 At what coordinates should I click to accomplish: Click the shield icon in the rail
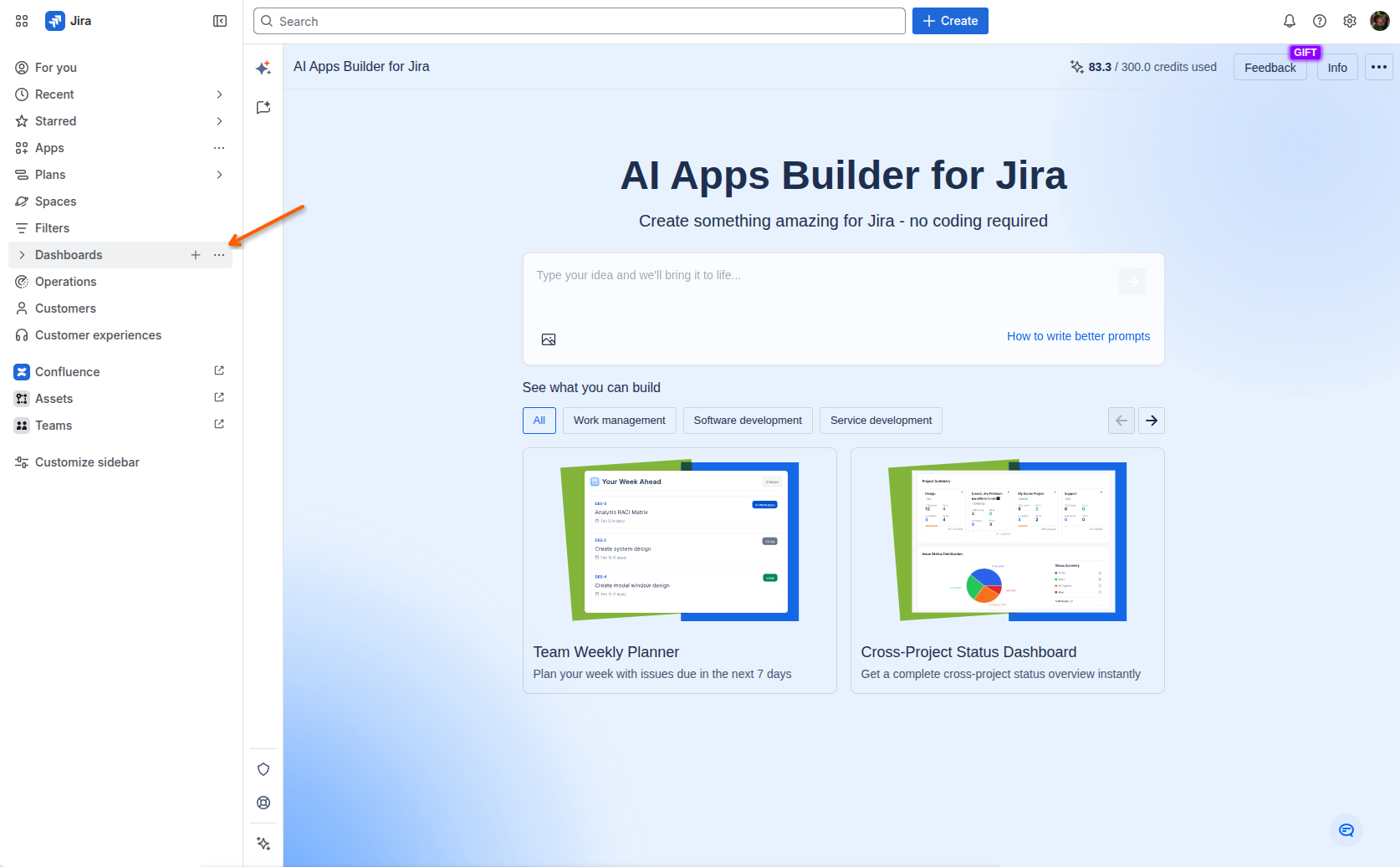click(263, 769)
